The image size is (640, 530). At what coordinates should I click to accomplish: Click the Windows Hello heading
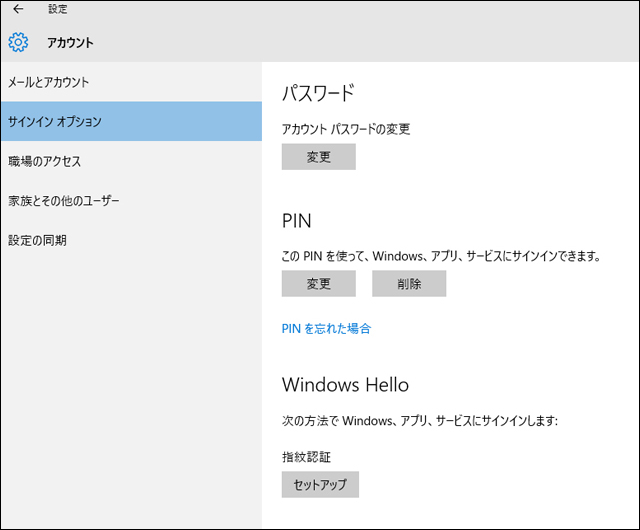click(x=345, y=385)
